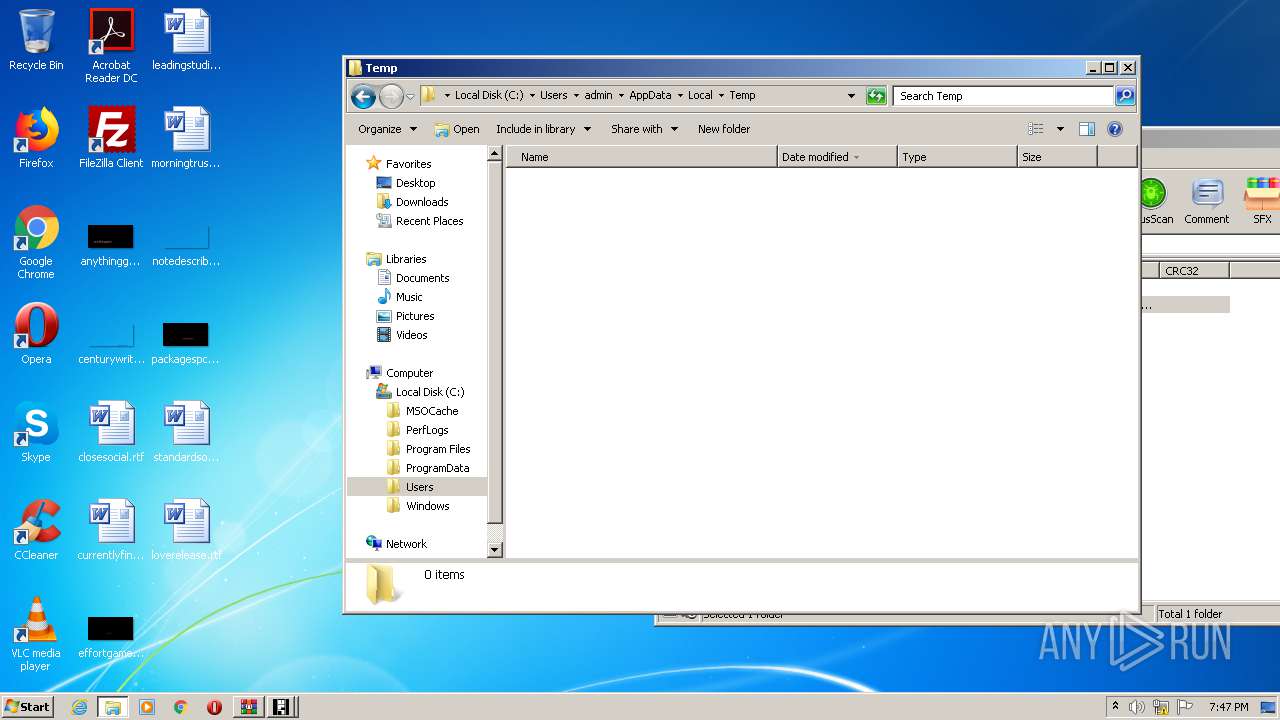Screen dimensions: 1280x720
Task: Open Google Chrome desktop shortcut
Action: pos(36,242)
